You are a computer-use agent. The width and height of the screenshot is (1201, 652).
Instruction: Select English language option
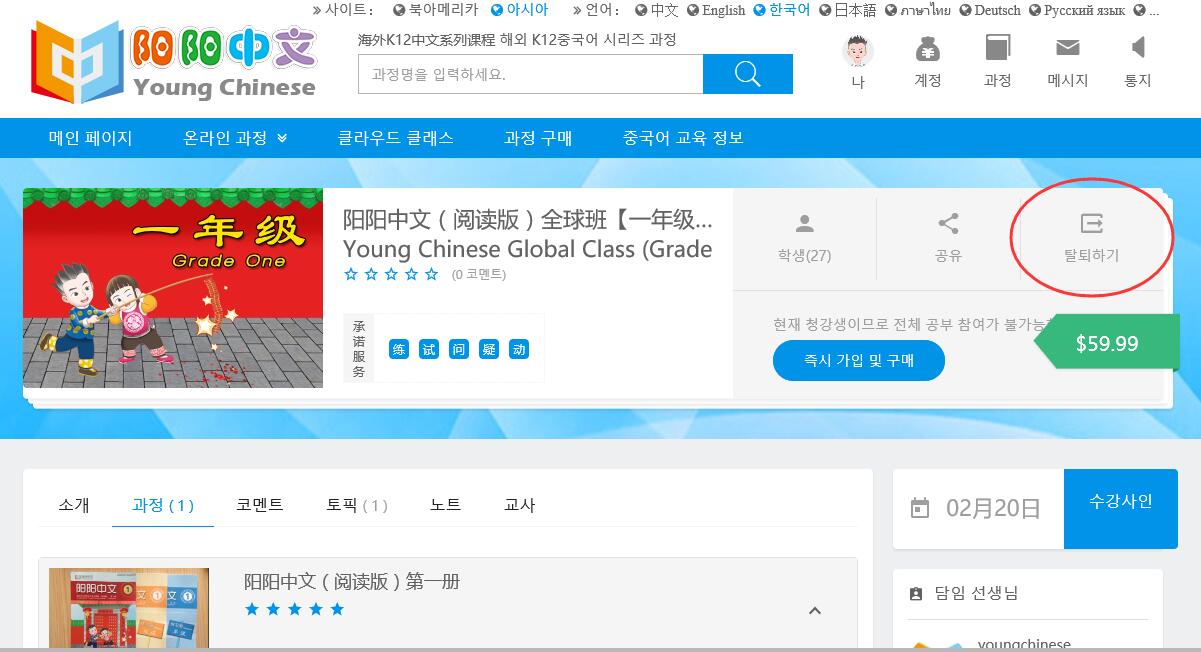coord(716,10)
